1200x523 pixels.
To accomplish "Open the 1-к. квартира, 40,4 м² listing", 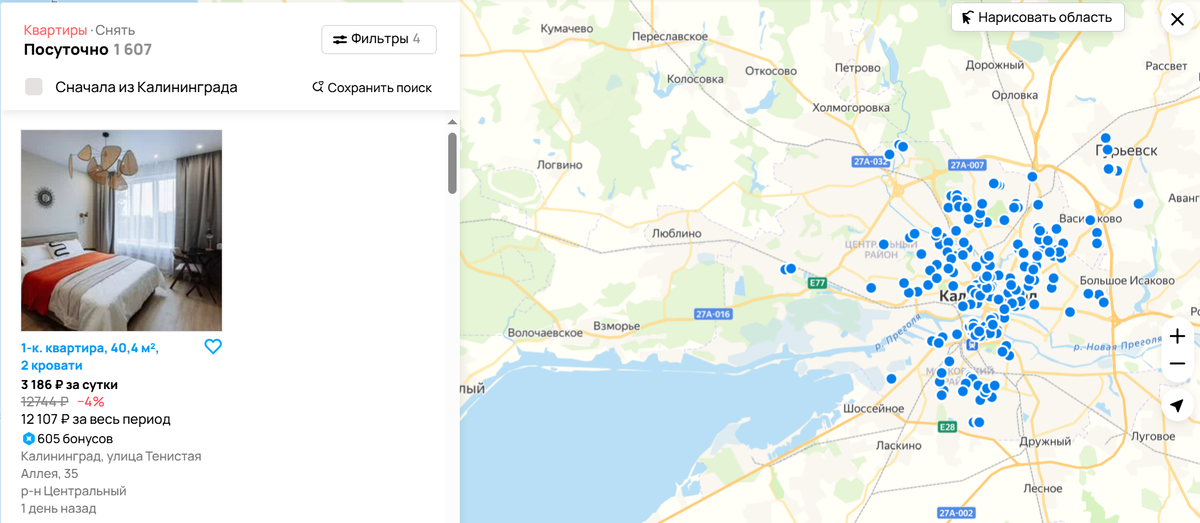I will pyautogui.click(x=90, y=356).
